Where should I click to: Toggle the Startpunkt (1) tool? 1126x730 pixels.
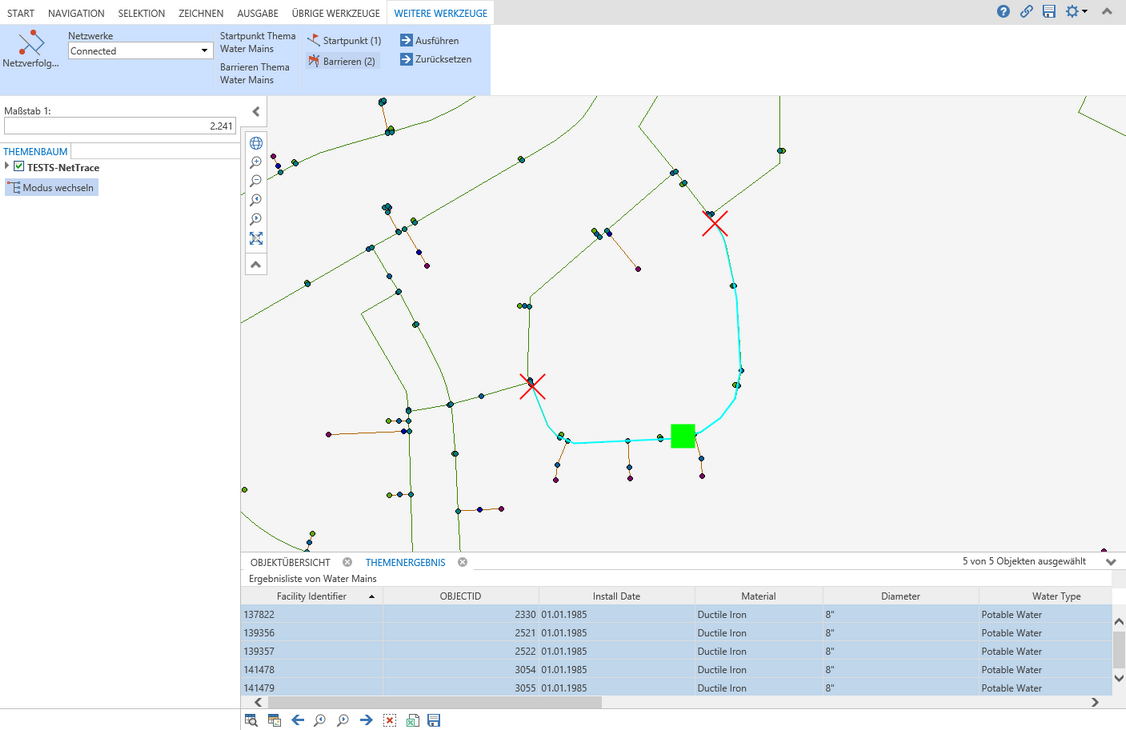point(344,41)
